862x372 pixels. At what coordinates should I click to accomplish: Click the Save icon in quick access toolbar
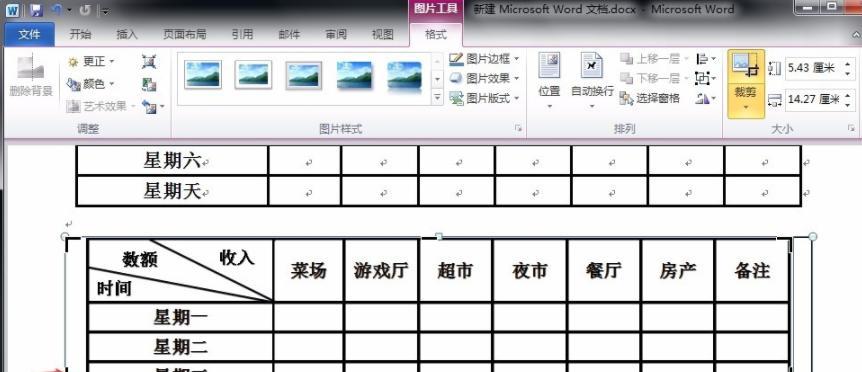click(x=36, y=9)
